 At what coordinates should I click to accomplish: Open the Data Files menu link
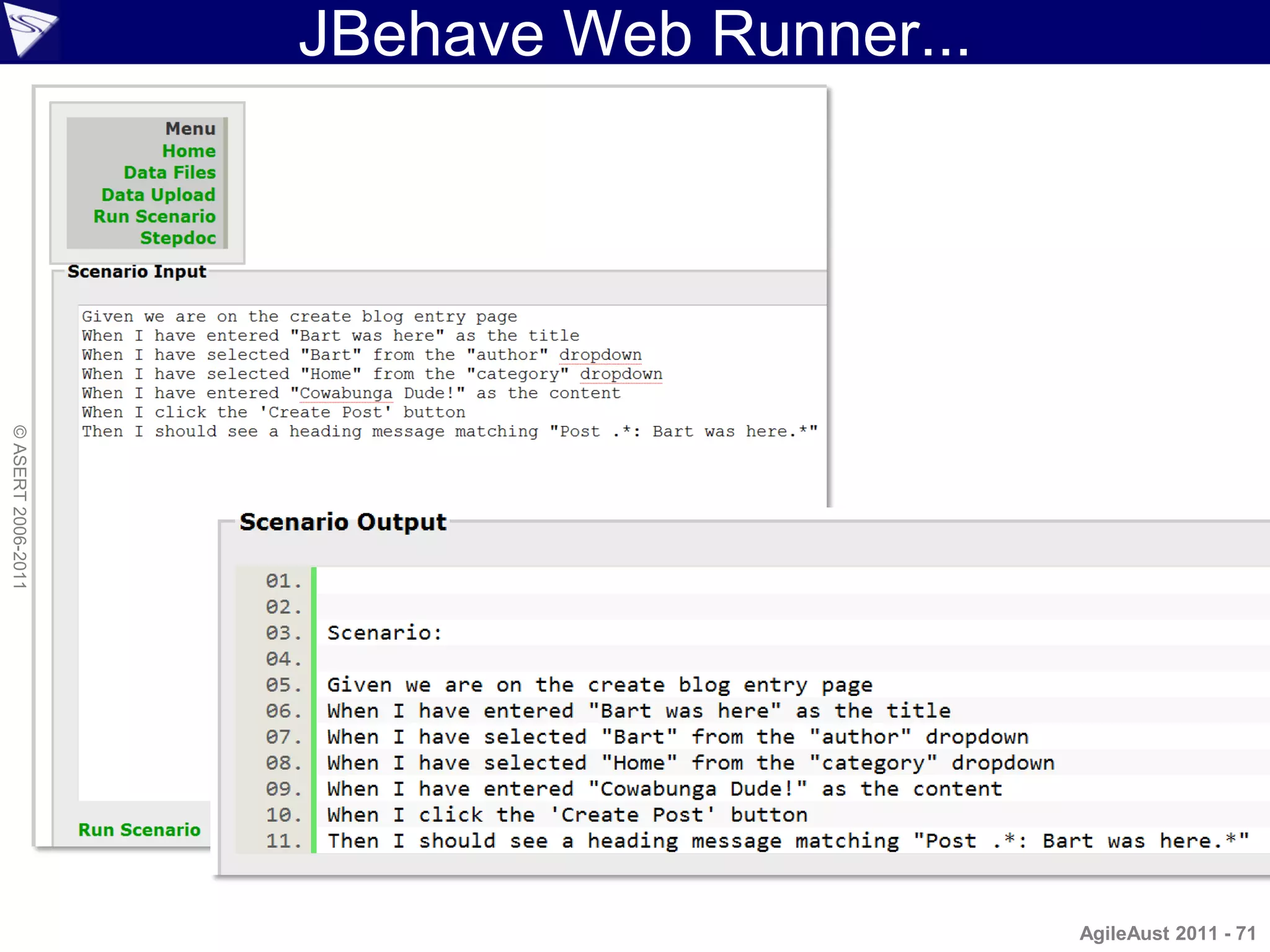point(169,172)
